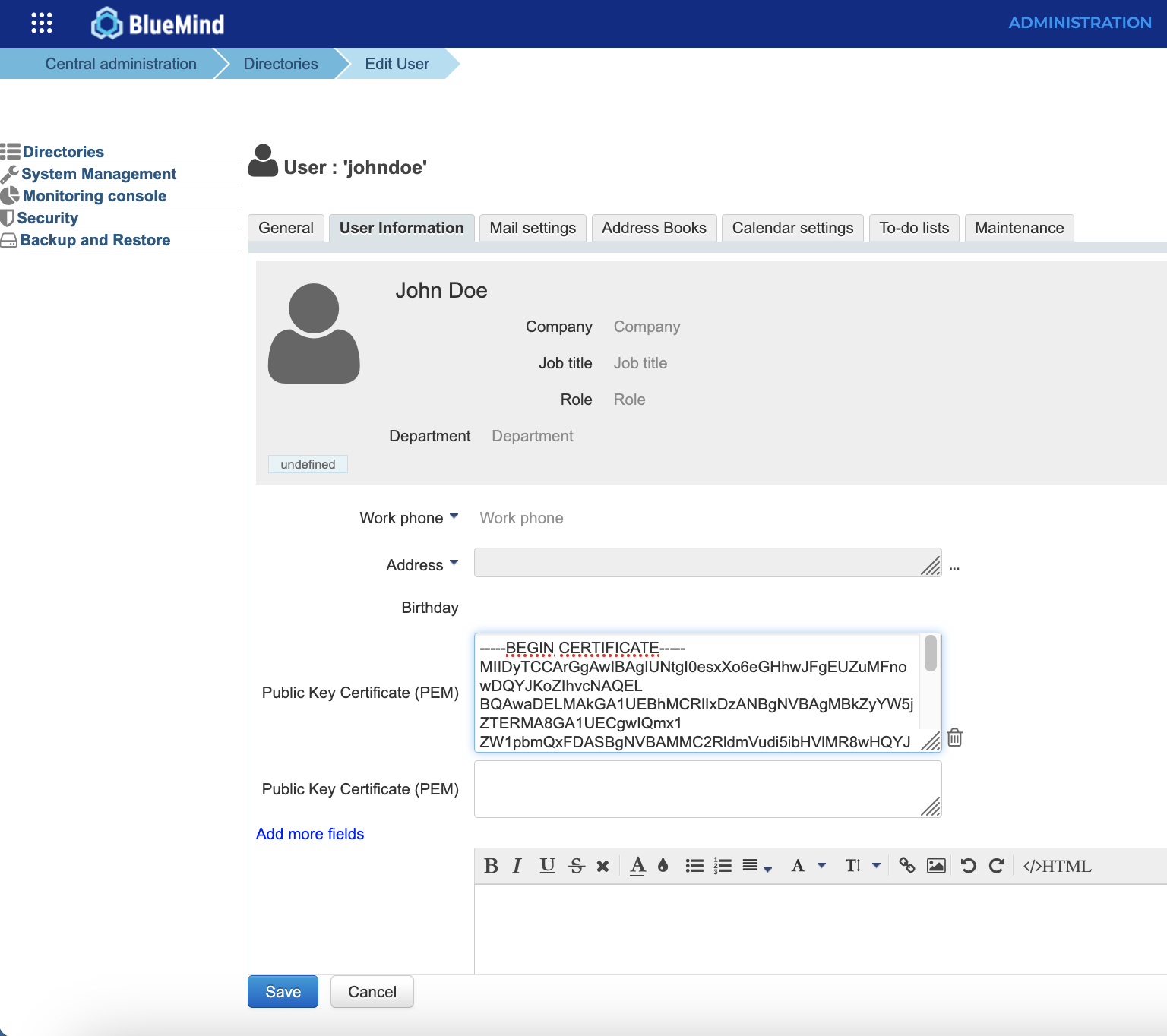Switch to the Mail settings tab
1167x1036 pixels.
coord(532,228)
